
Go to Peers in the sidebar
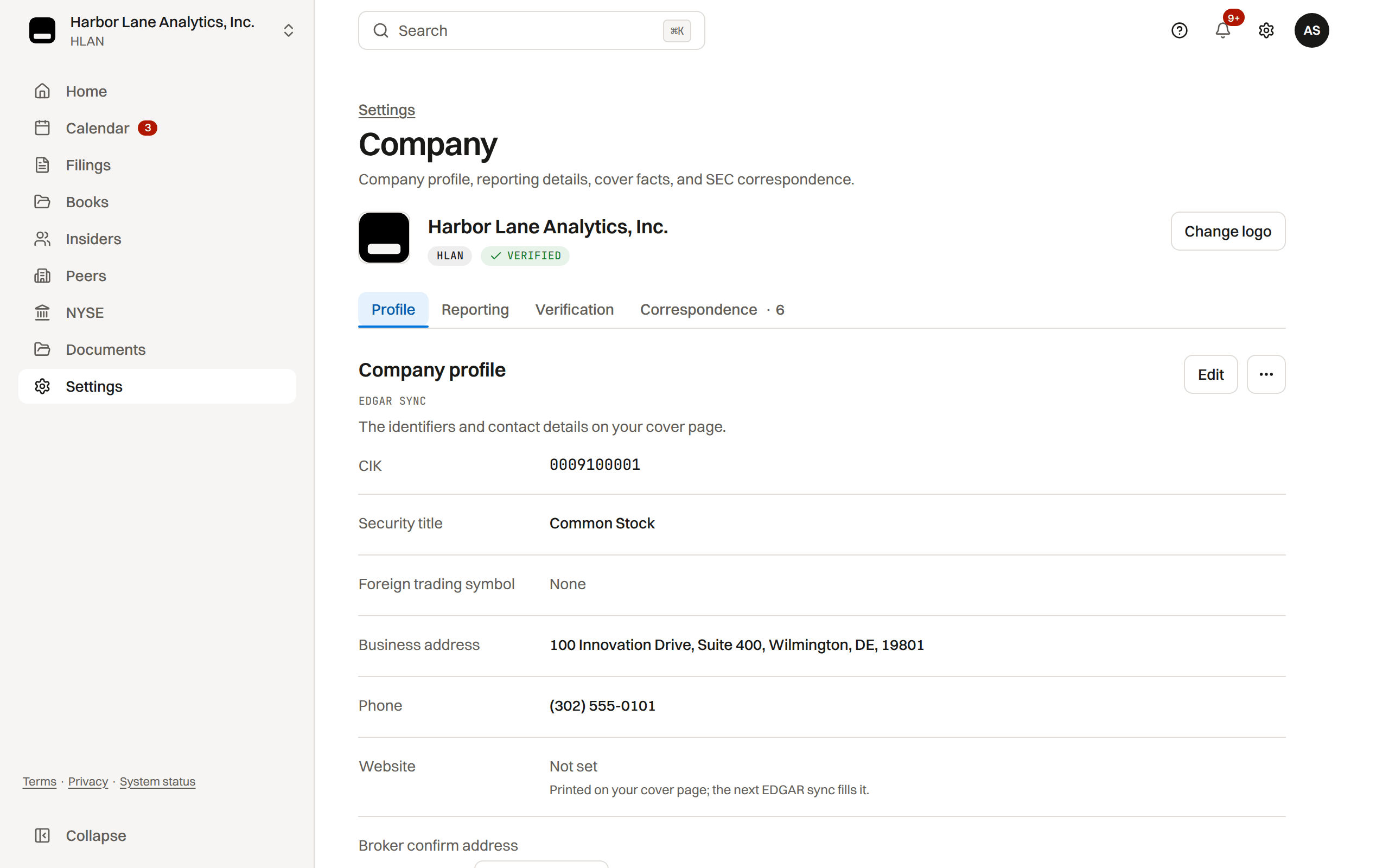157,276
